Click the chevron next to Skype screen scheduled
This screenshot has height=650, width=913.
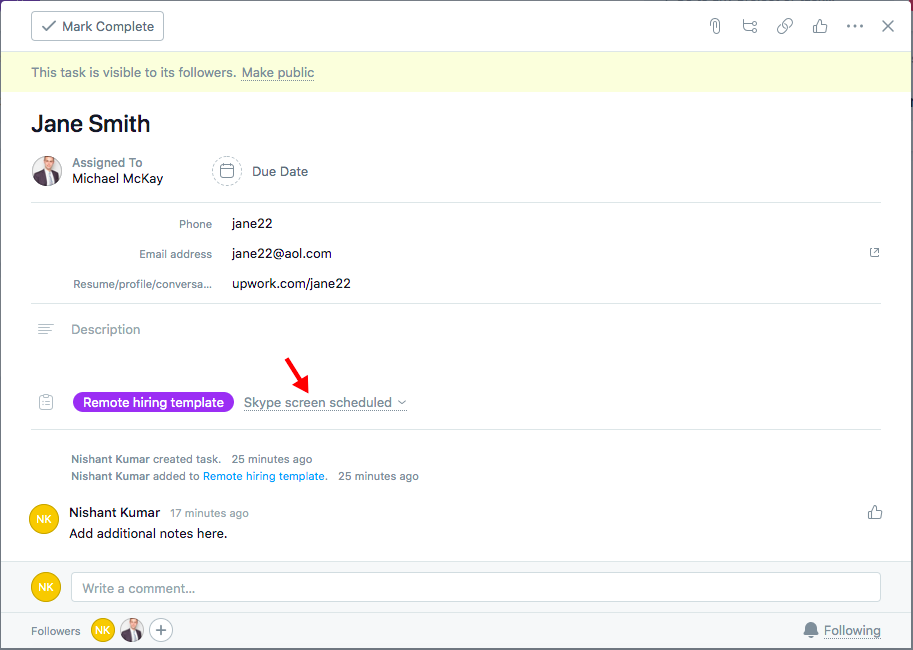(402, 402)
